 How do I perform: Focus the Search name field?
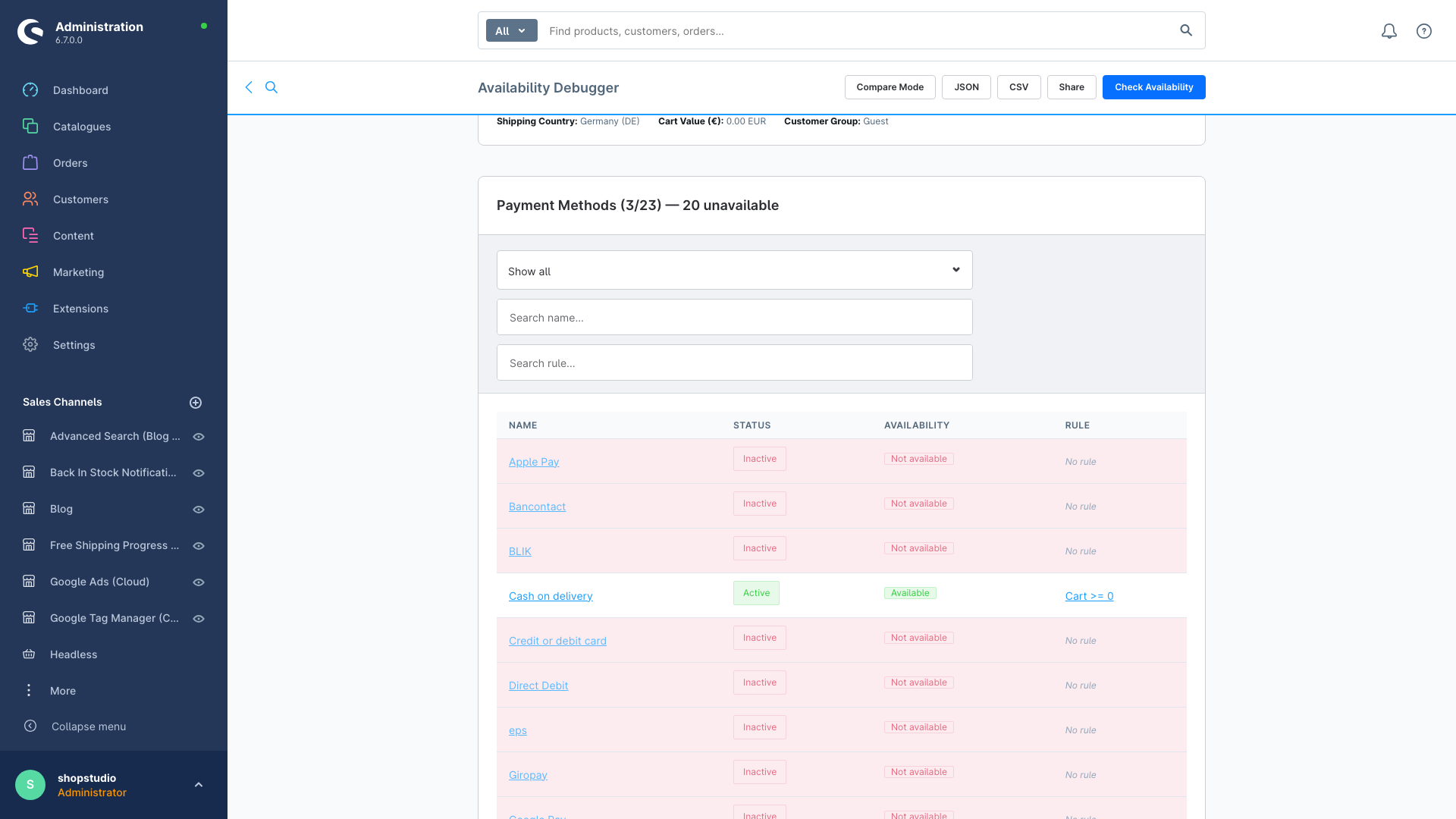click(734, 317)
